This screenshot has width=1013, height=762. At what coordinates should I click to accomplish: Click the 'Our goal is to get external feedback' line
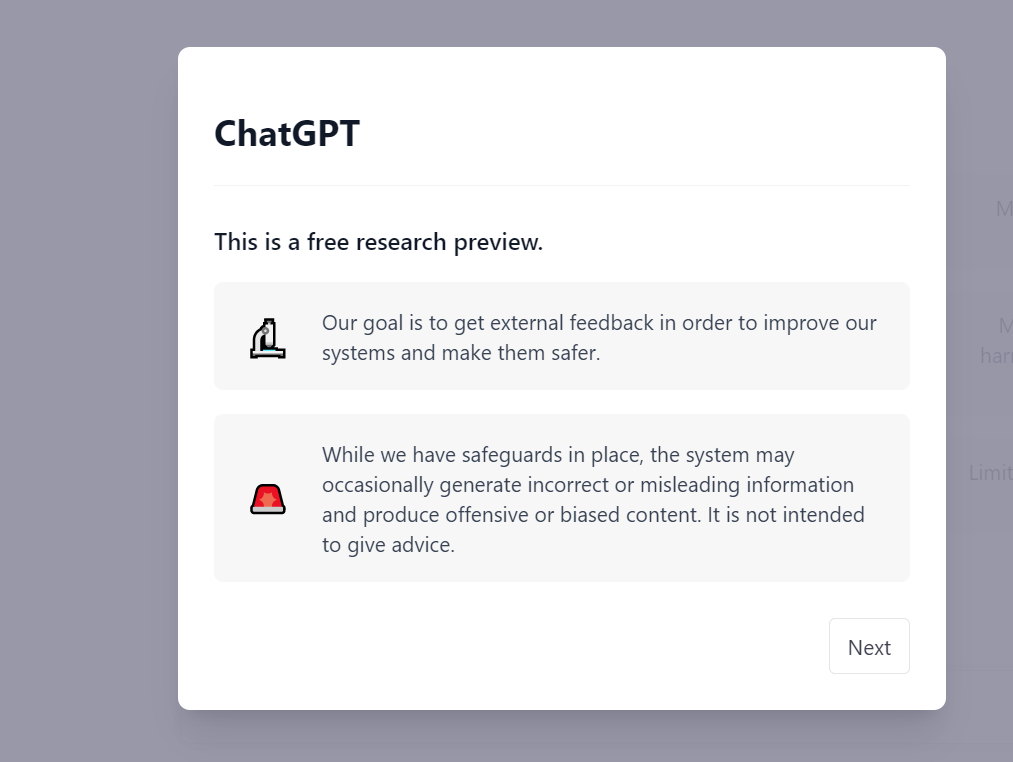(x=598, y=323)
